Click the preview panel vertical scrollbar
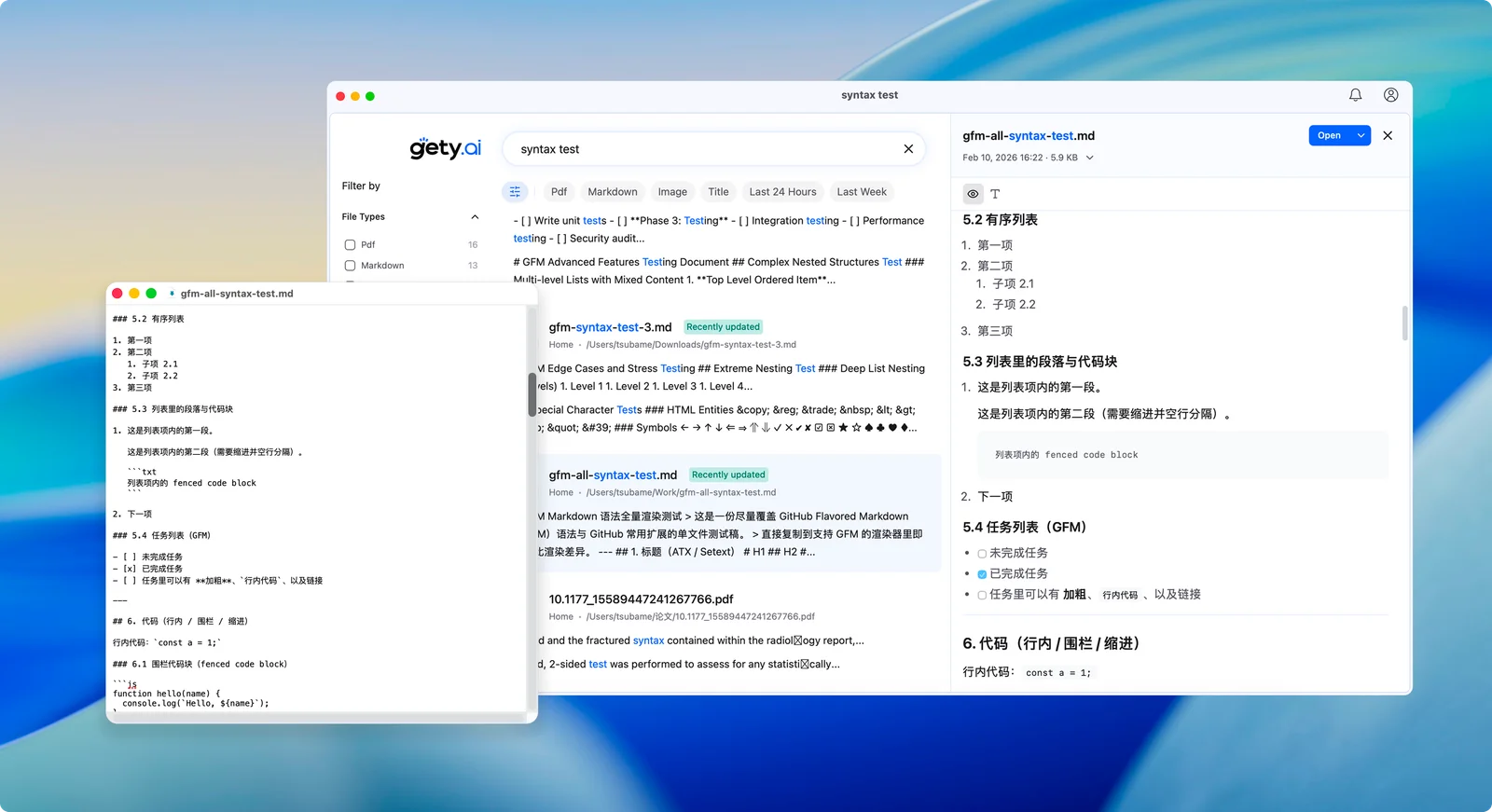The height and width of the screenshot is (812, 1492). pos(1404,323)
